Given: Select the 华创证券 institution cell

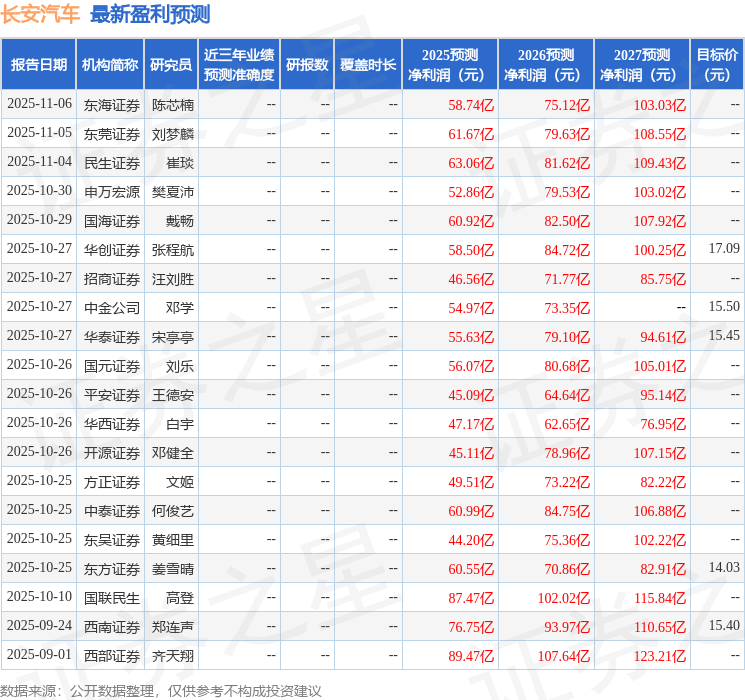Looking at the screenshot, I should (x=112, y=250).
